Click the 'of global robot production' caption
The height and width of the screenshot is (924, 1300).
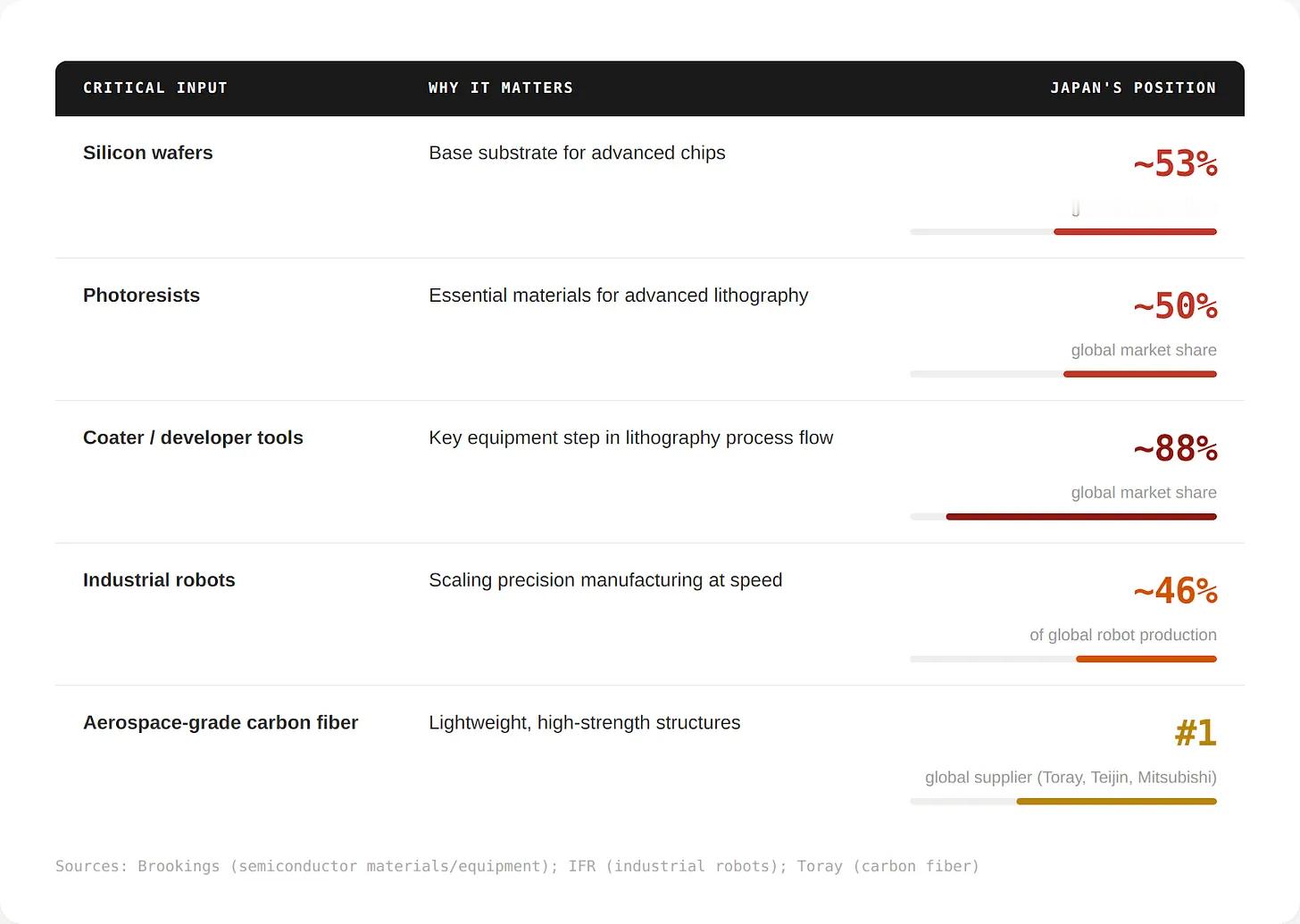[1123, 635]
